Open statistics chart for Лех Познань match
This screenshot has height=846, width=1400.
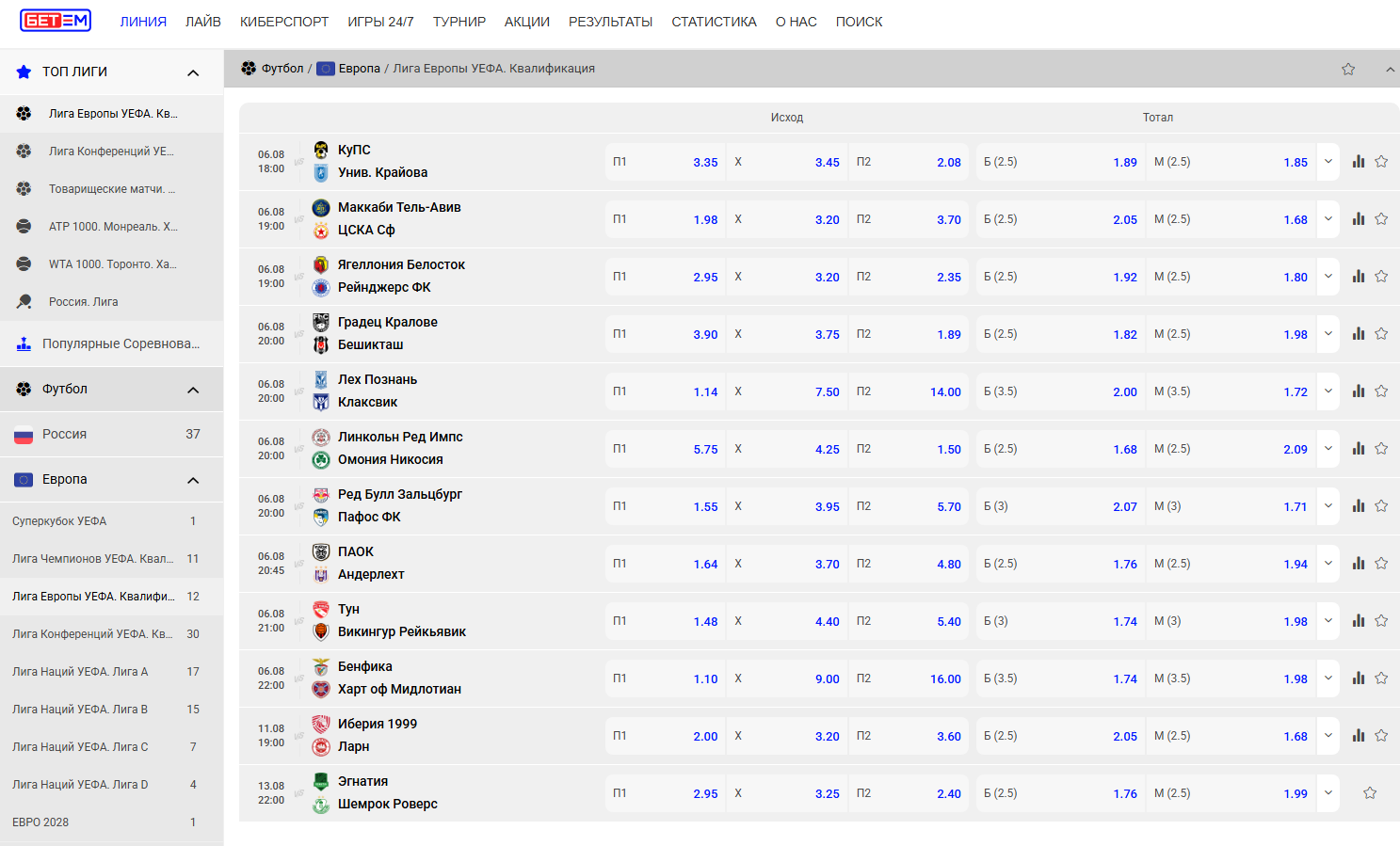(x=1359, y=391)
